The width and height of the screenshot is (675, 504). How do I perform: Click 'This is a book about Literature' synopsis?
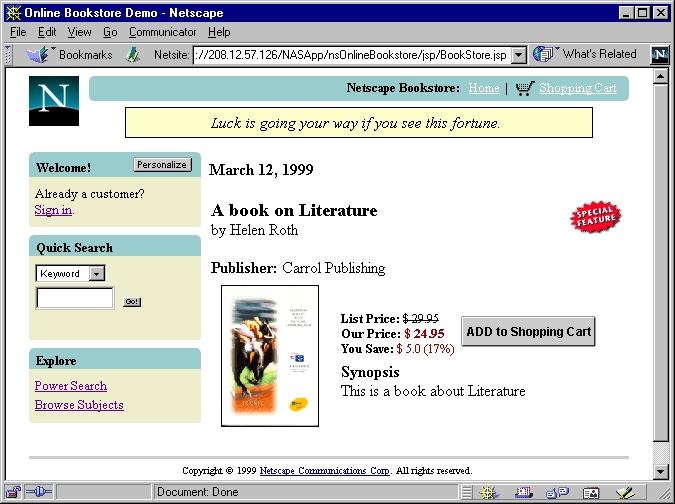(x=433, y=391)
